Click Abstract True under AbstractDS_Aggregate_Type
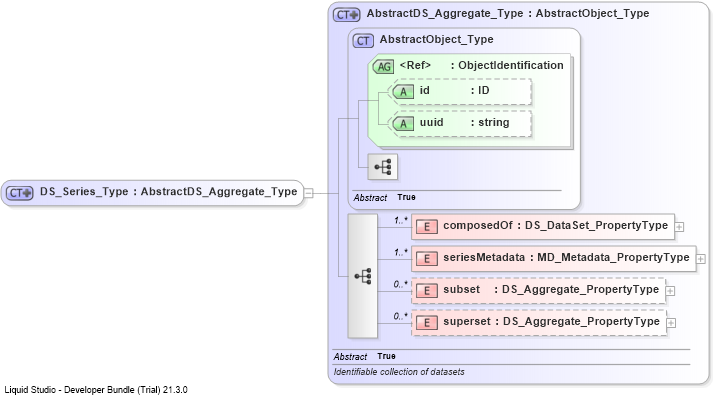Screen dimensions: 713x395 click(x=364, y=356)
